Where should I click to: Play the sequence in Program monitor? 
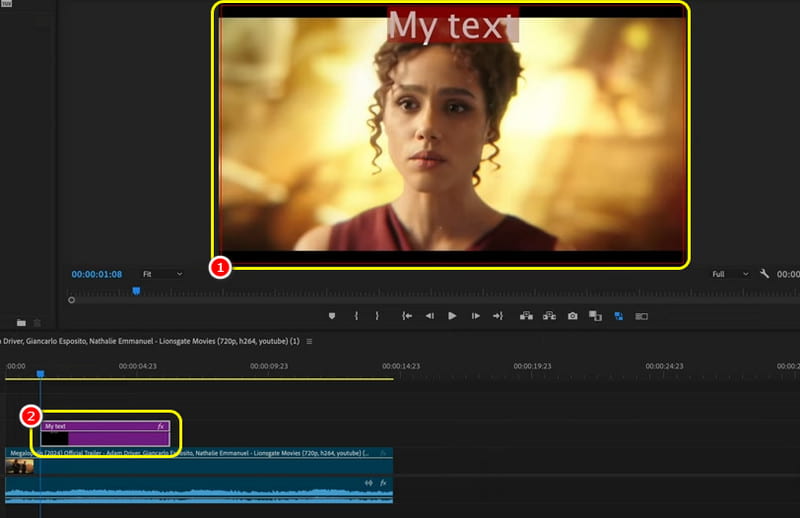(452, 316)
